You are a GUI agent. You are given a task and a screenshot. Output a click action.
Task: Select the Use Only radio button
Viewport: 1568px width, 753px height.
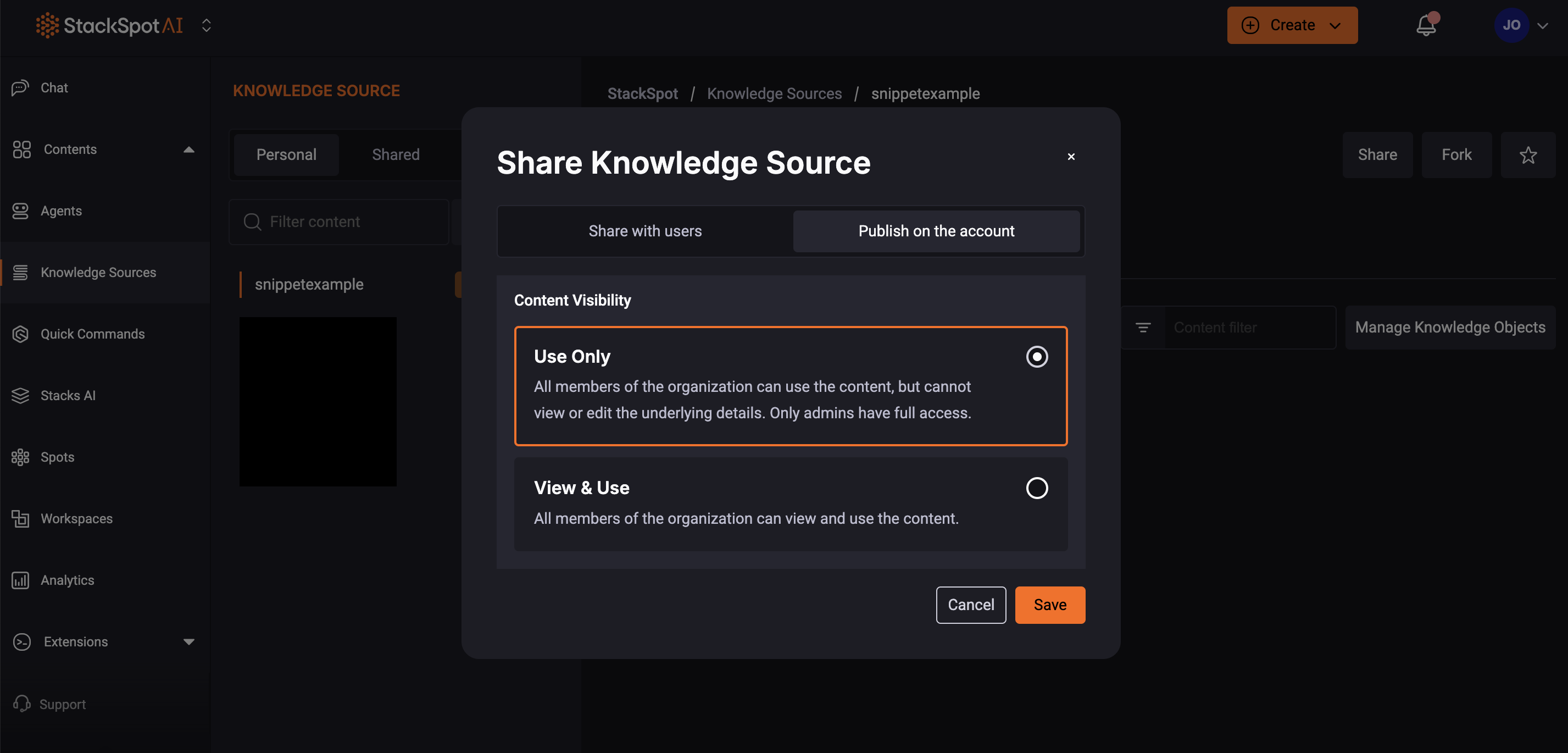1037,357
